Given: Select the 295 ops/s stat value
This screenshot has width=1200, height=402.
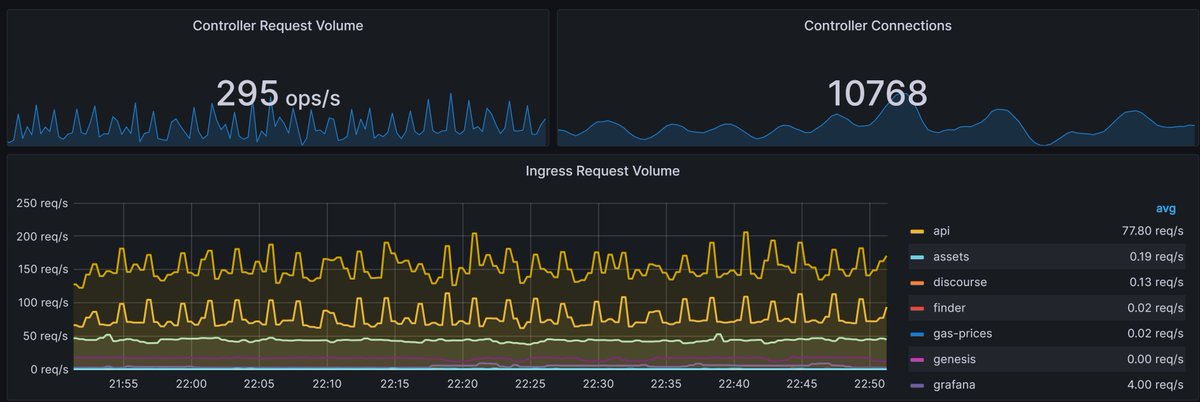Looking at the screenshot, I should tap(278, 94).
